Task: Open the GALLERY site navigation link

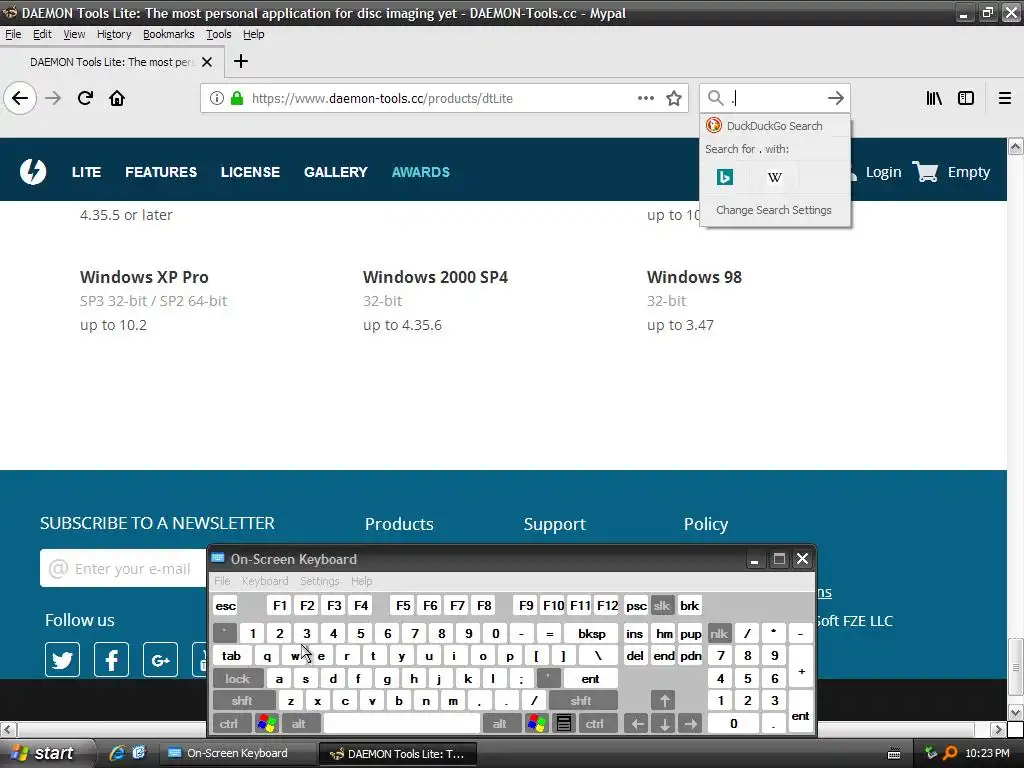Action: (336, 172)
